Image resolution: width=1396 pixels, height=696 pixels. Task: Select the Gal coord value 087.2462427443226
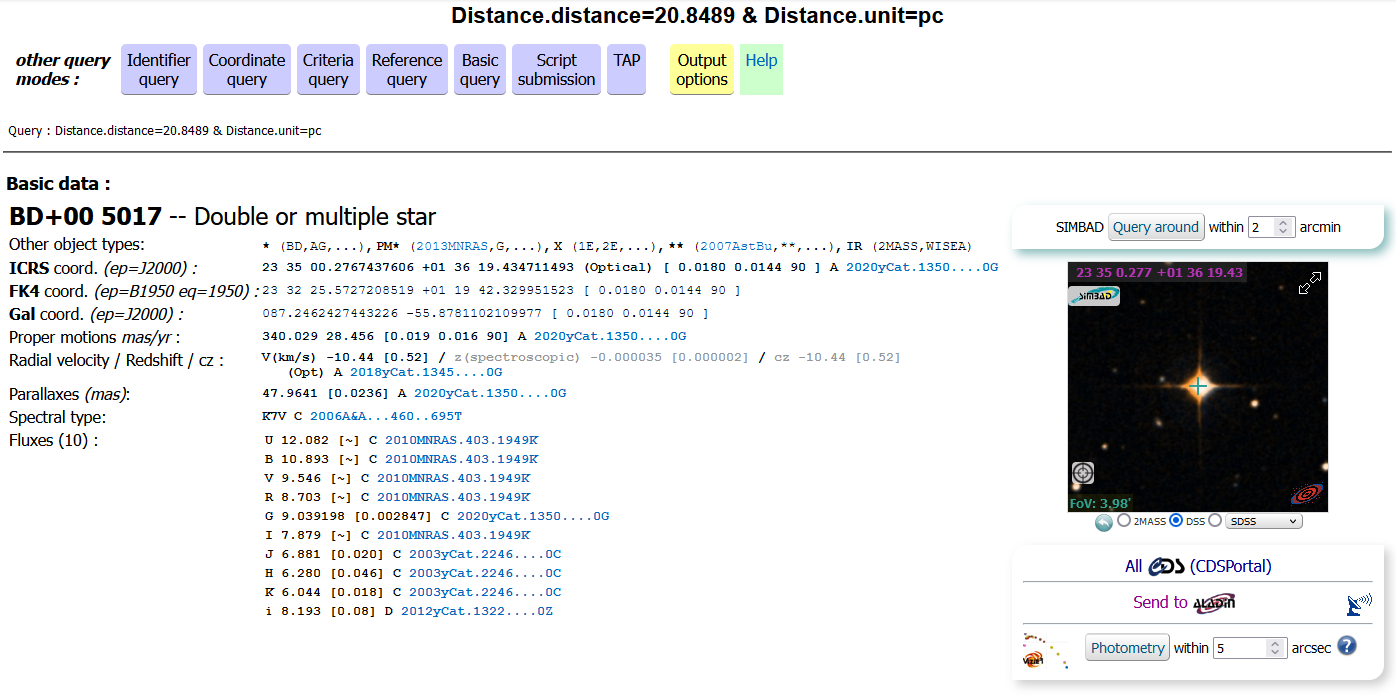point(328,313)
